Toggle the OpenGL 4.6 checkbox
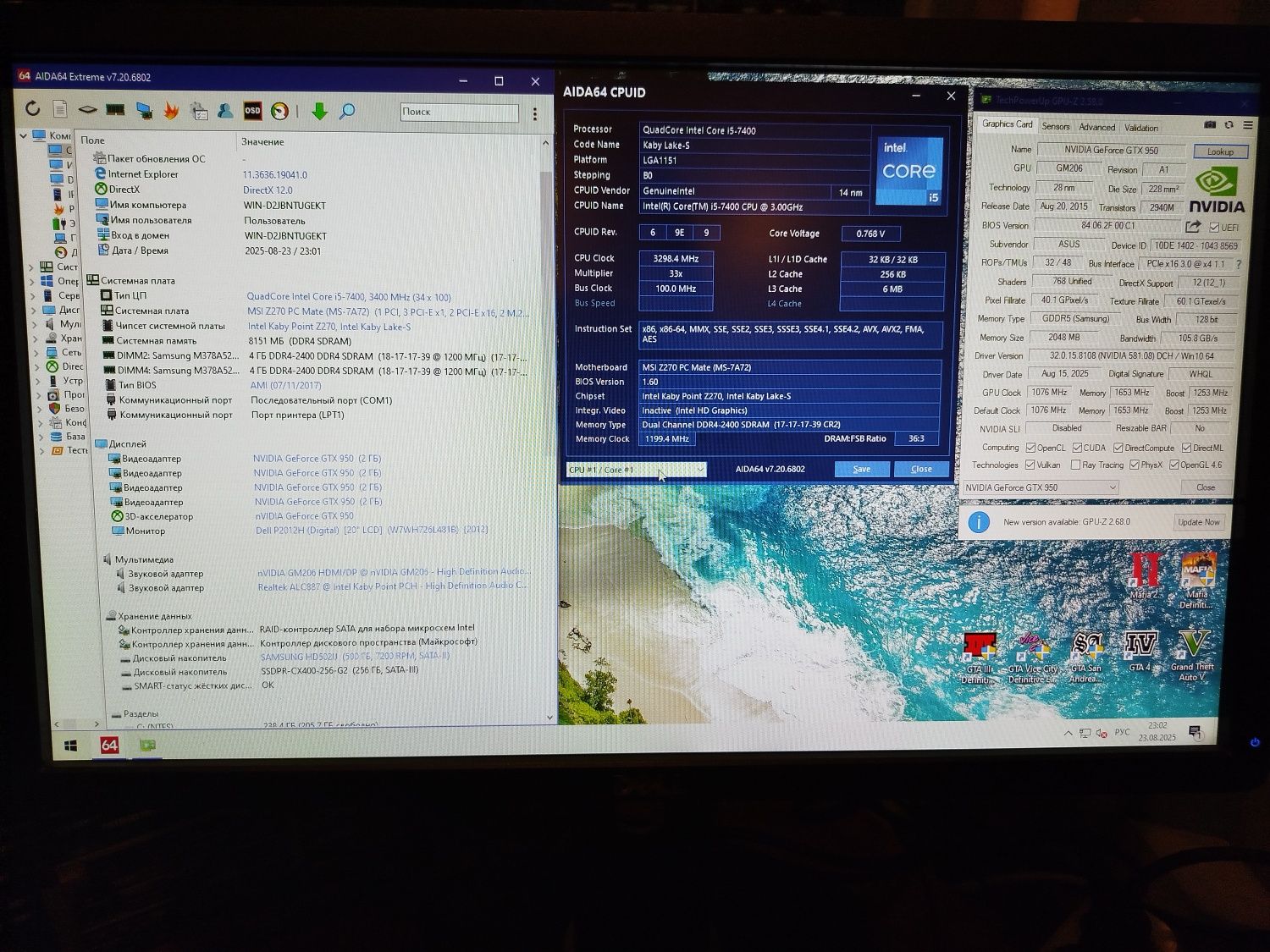Image resolution: width=1270 pixels, height=952 pixels. coord(1174,465)
